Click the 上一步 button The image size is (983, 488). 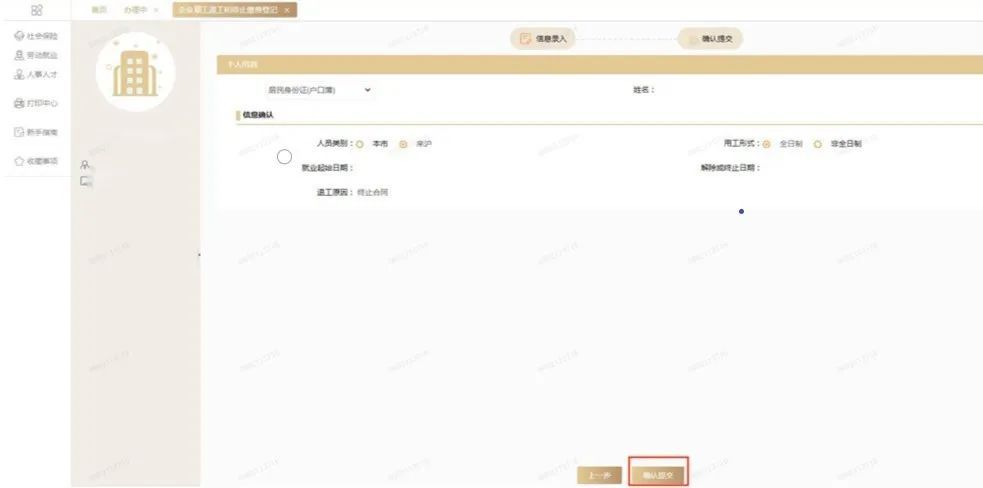599,475
